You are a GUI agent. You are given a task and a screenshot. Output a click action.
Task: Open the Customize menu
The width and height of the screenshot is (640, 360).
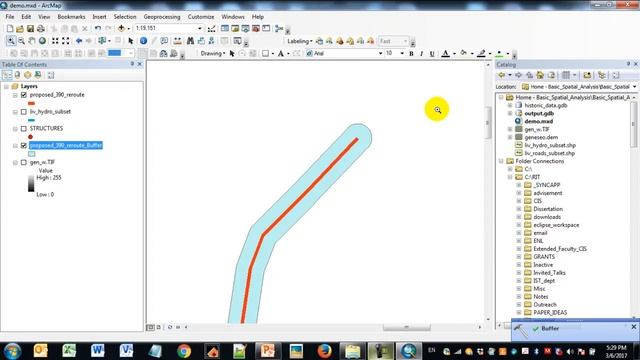[x=201, y=17]
